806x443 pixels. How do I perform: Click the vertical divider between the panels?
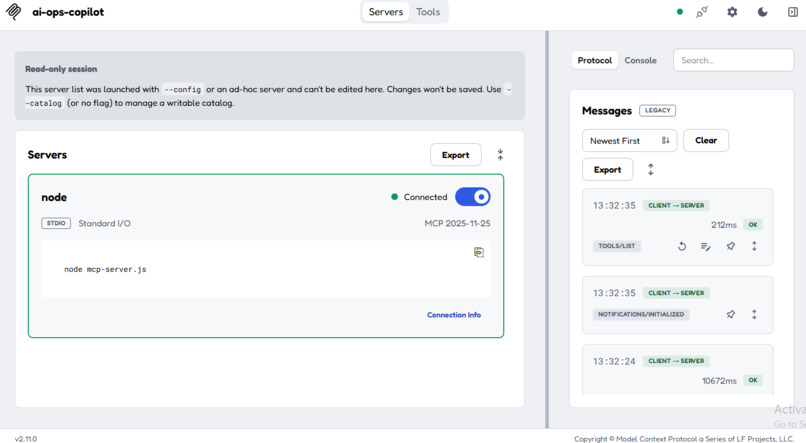tap(547, 229)
